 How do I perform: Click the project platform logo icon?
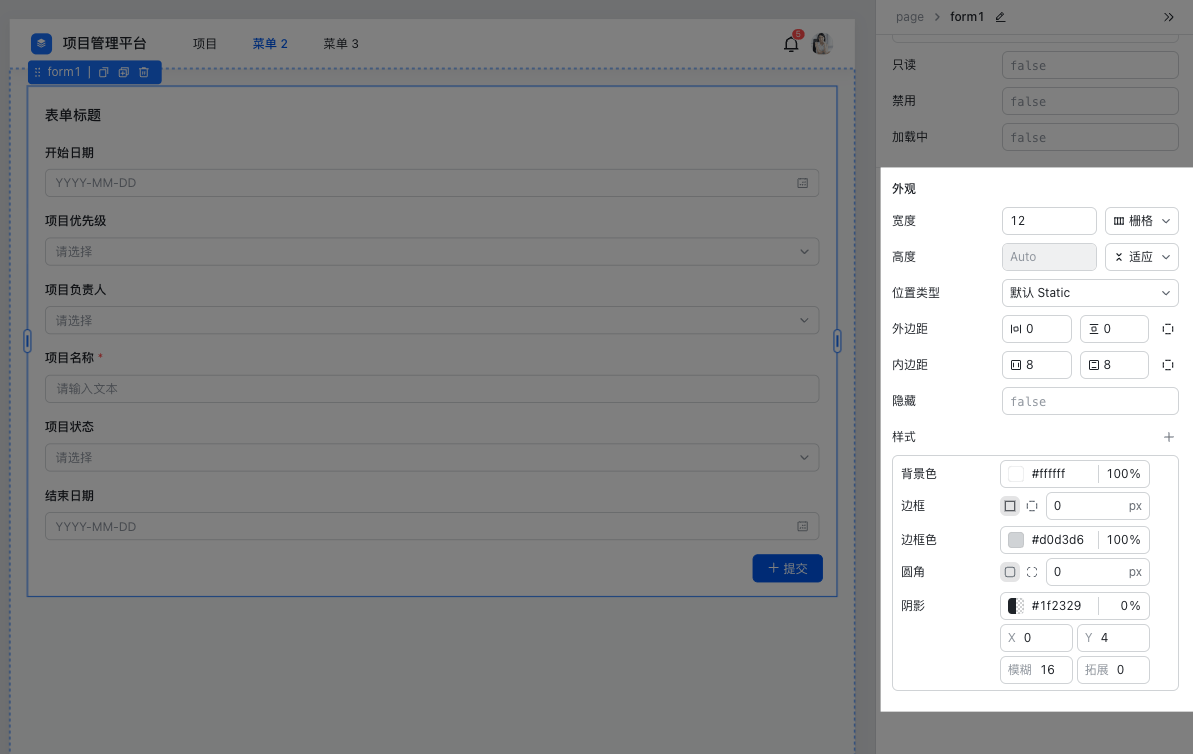[41, 43]
